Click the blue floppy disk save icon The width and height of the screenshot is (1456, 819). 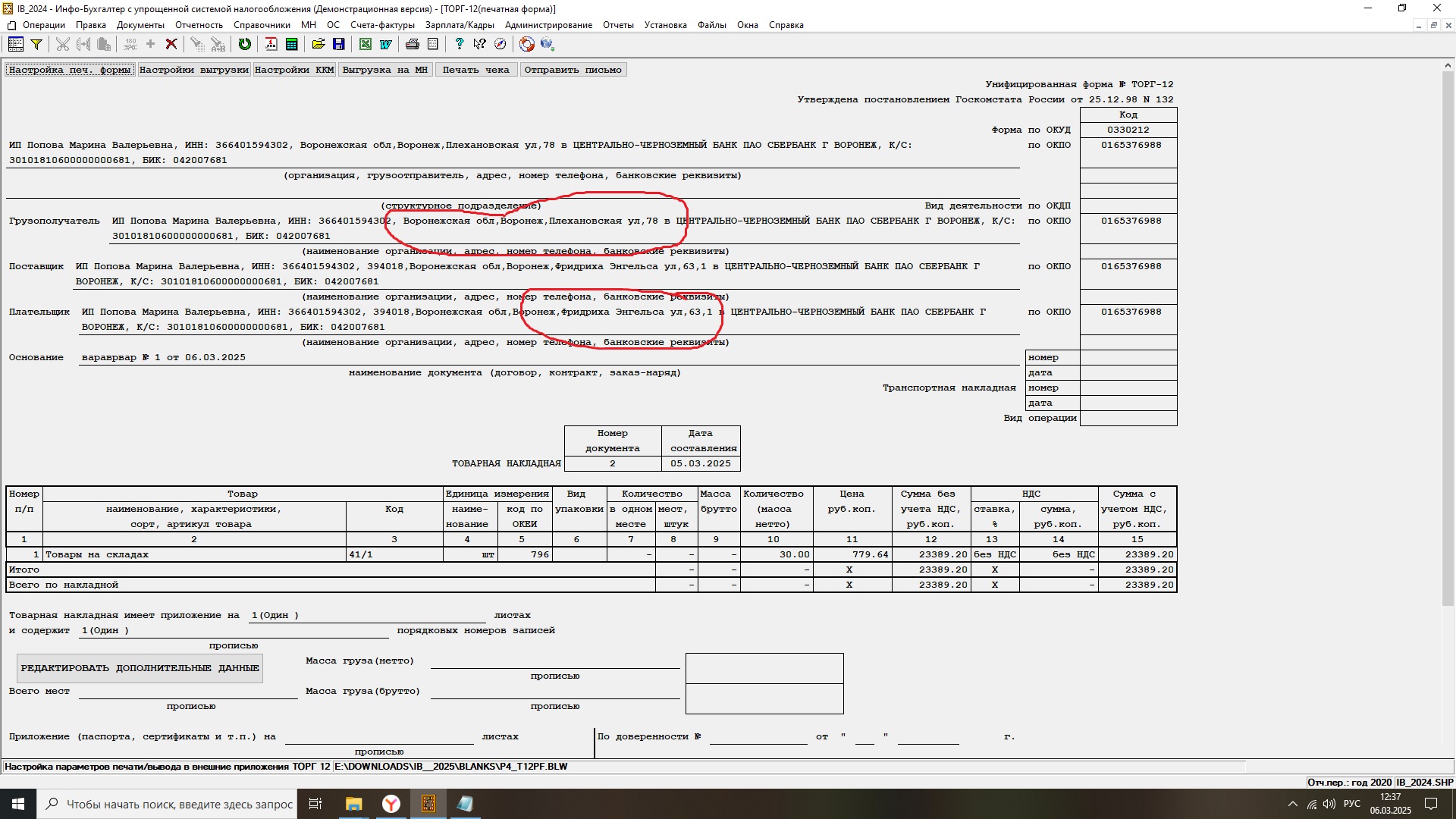click(x=338, y=45)
